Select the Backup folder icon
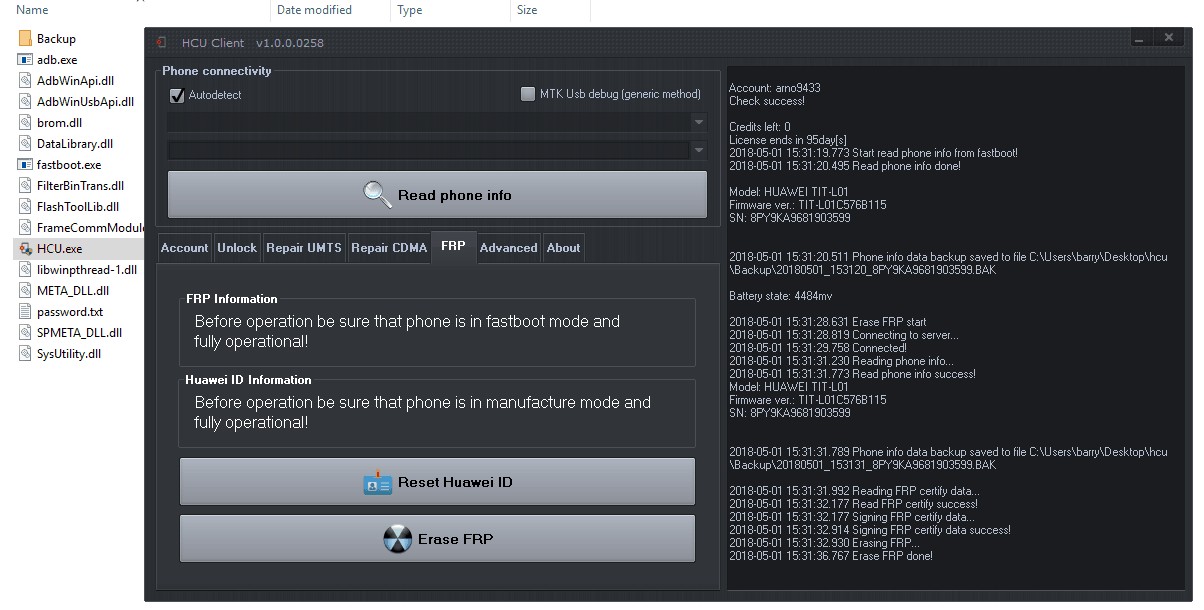 (25, 39)
